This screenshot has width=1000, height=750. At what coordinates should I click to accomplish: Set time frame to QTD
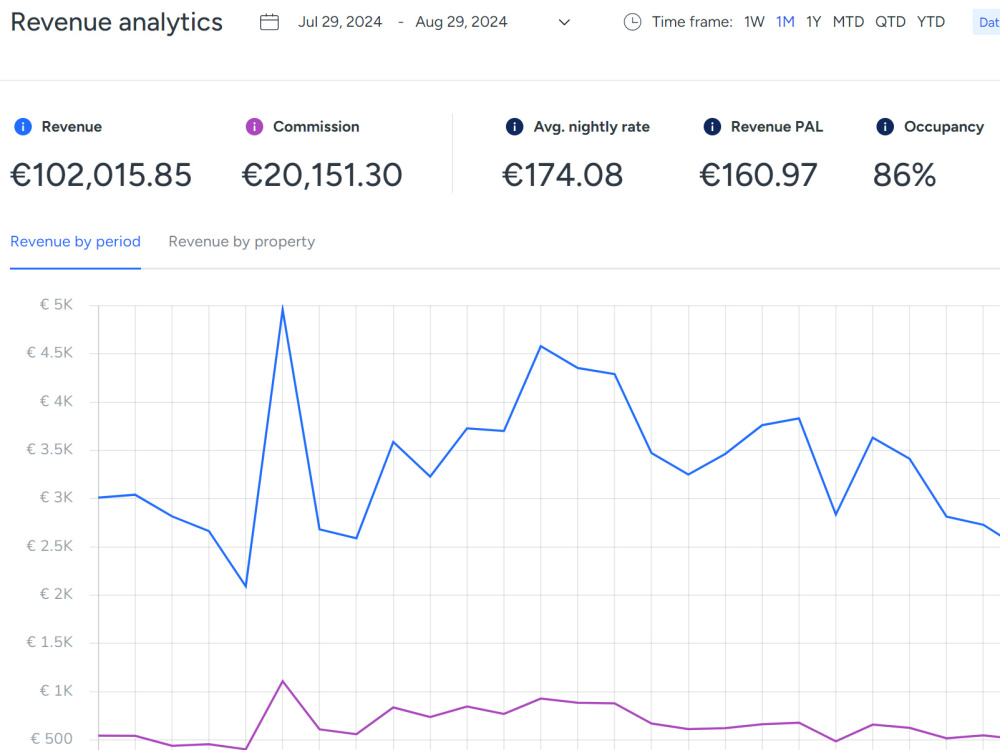[x=890, y=22]
